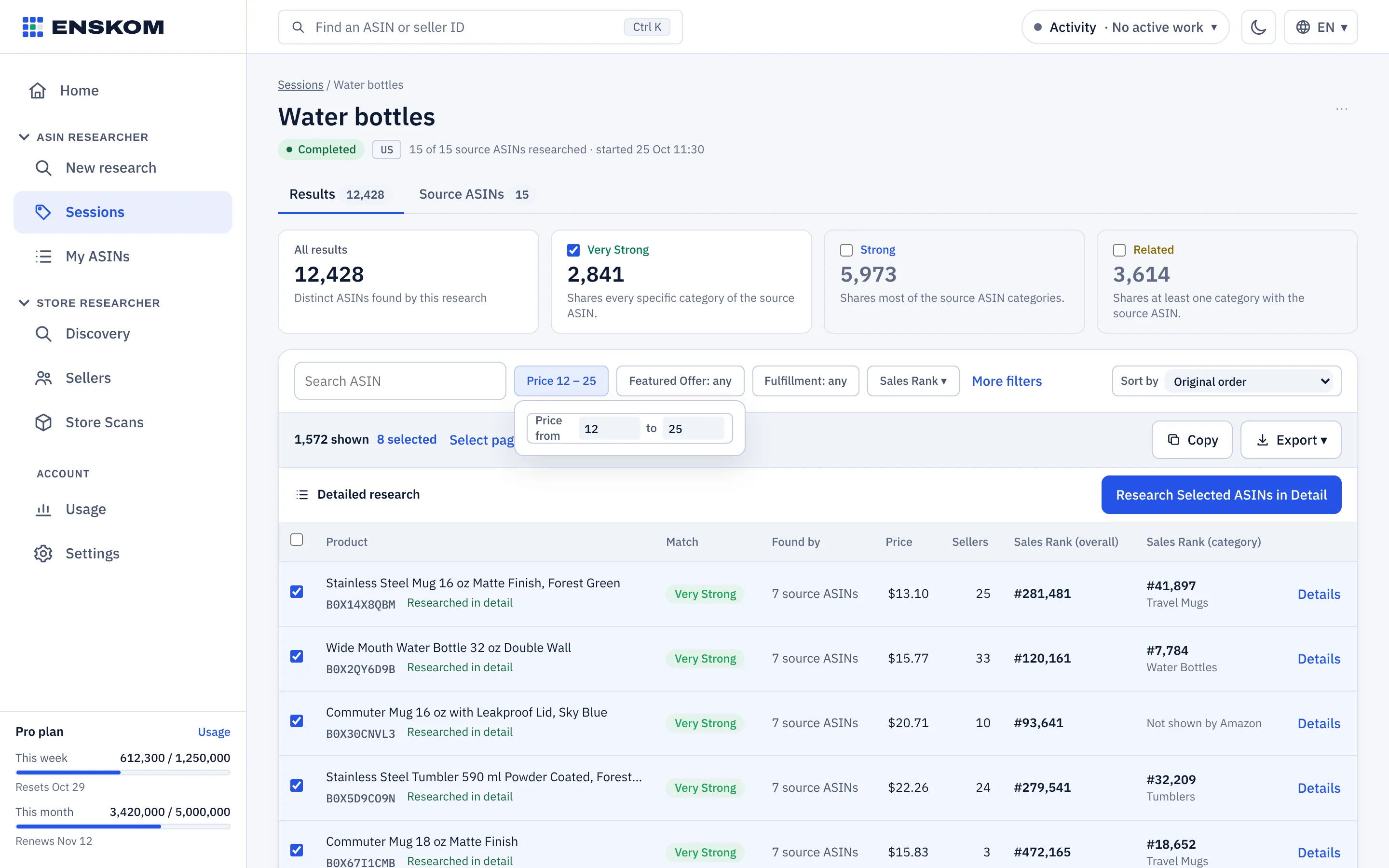Switch to the Source ASINs tab
1389x868 pixels.
pos(474,194)
